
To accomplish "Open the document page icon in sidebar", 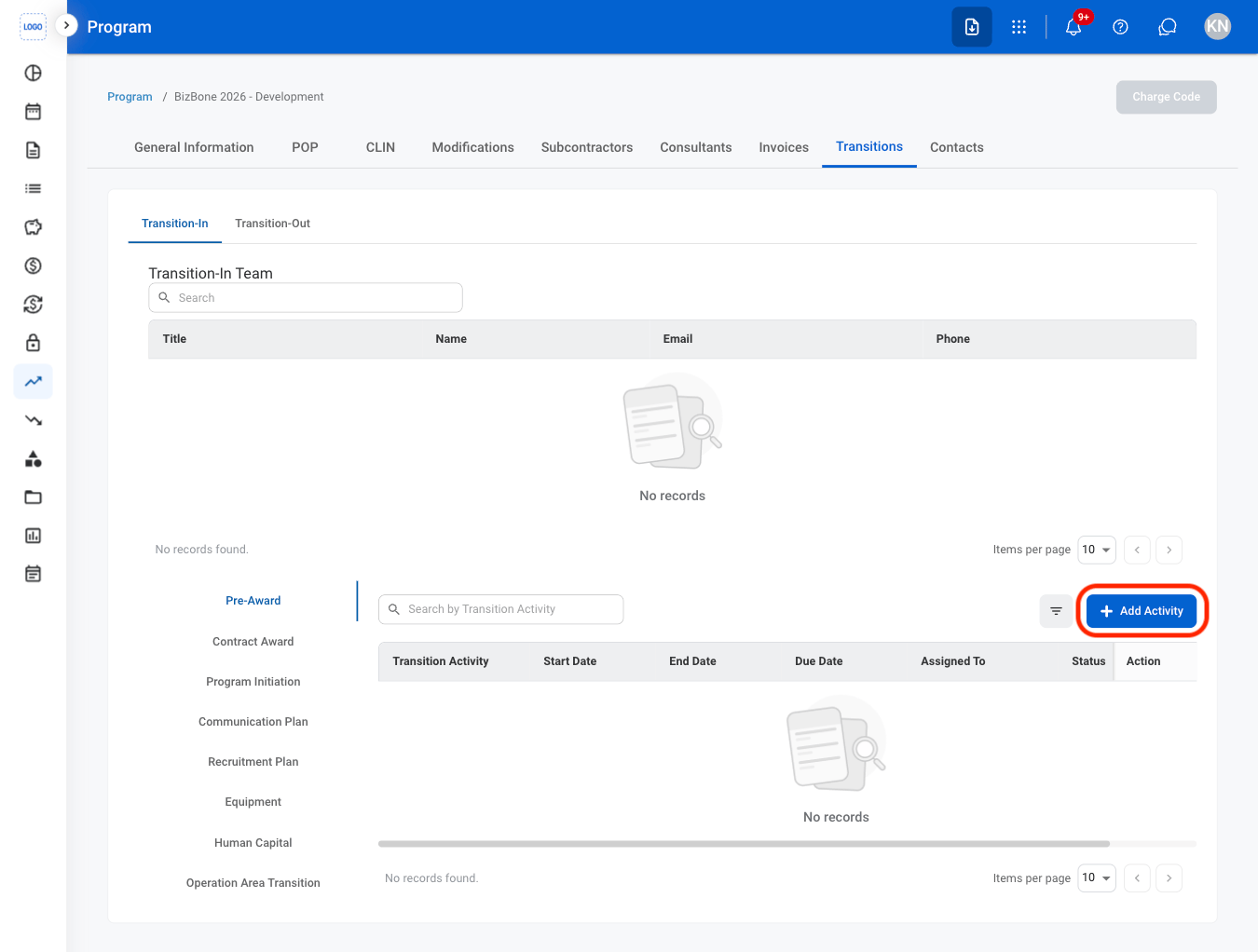I will point(33,150).
